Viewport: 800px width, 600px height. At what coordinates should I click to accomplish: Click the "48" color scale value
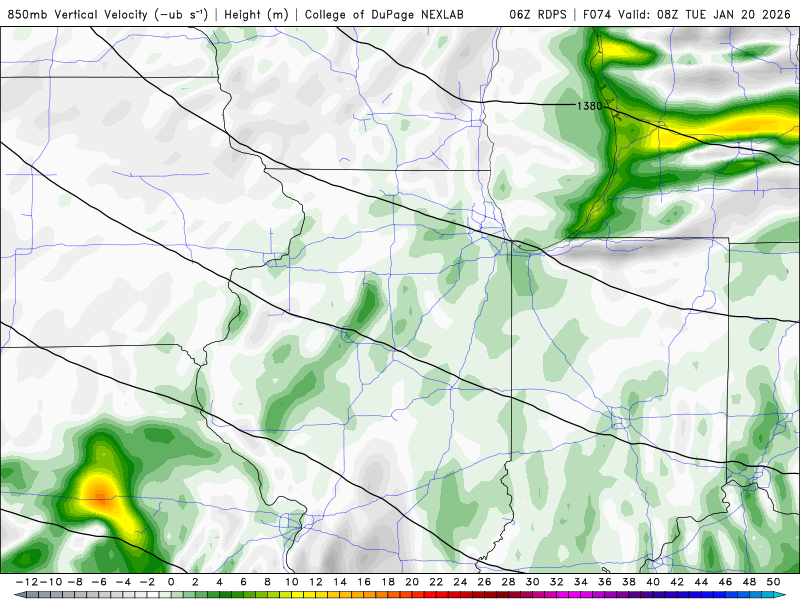749,582
